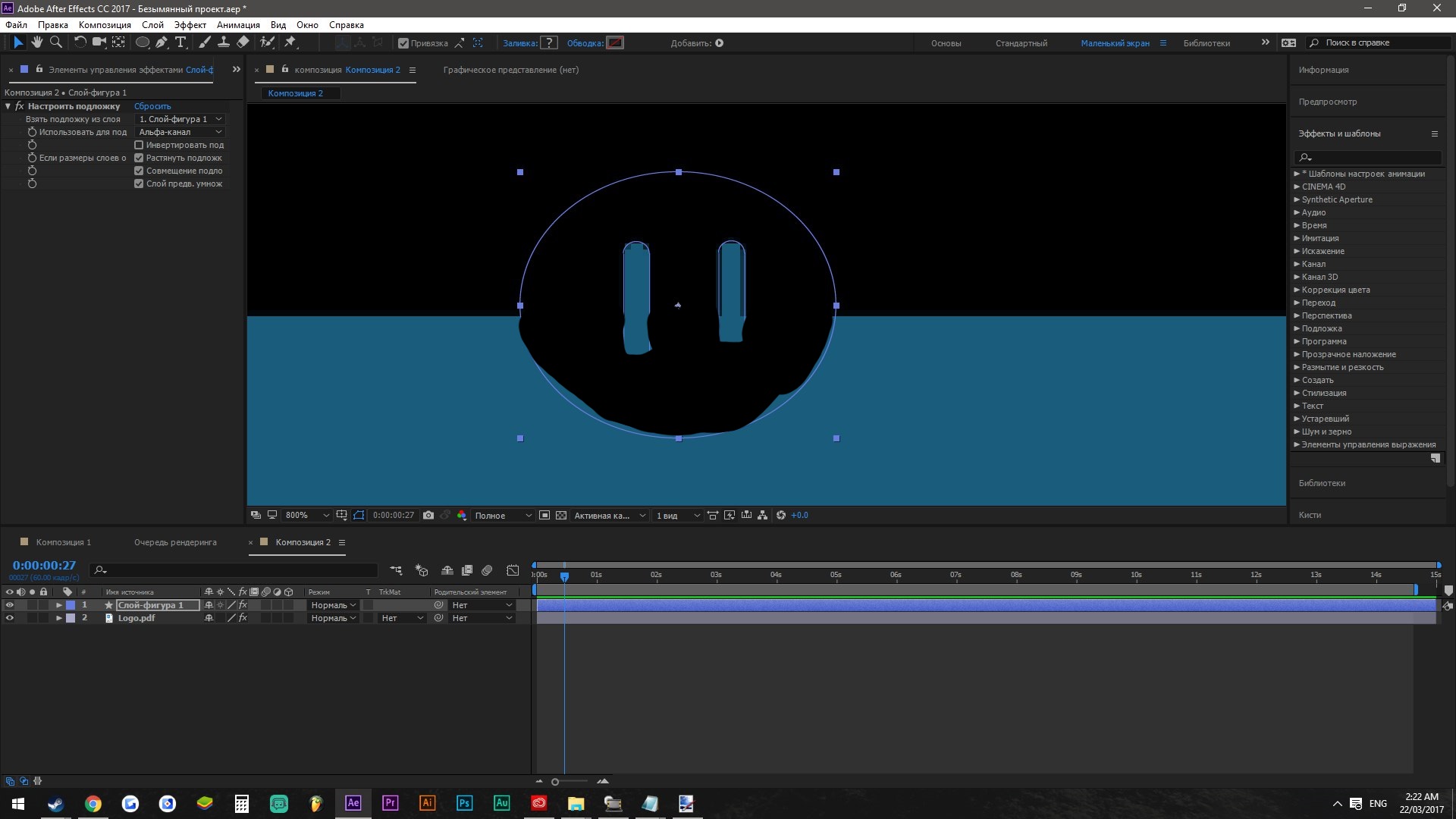This screenshot has width=1456, height=819.
Task: Toggle transparency grid in viewer
Action: (561, 516)
